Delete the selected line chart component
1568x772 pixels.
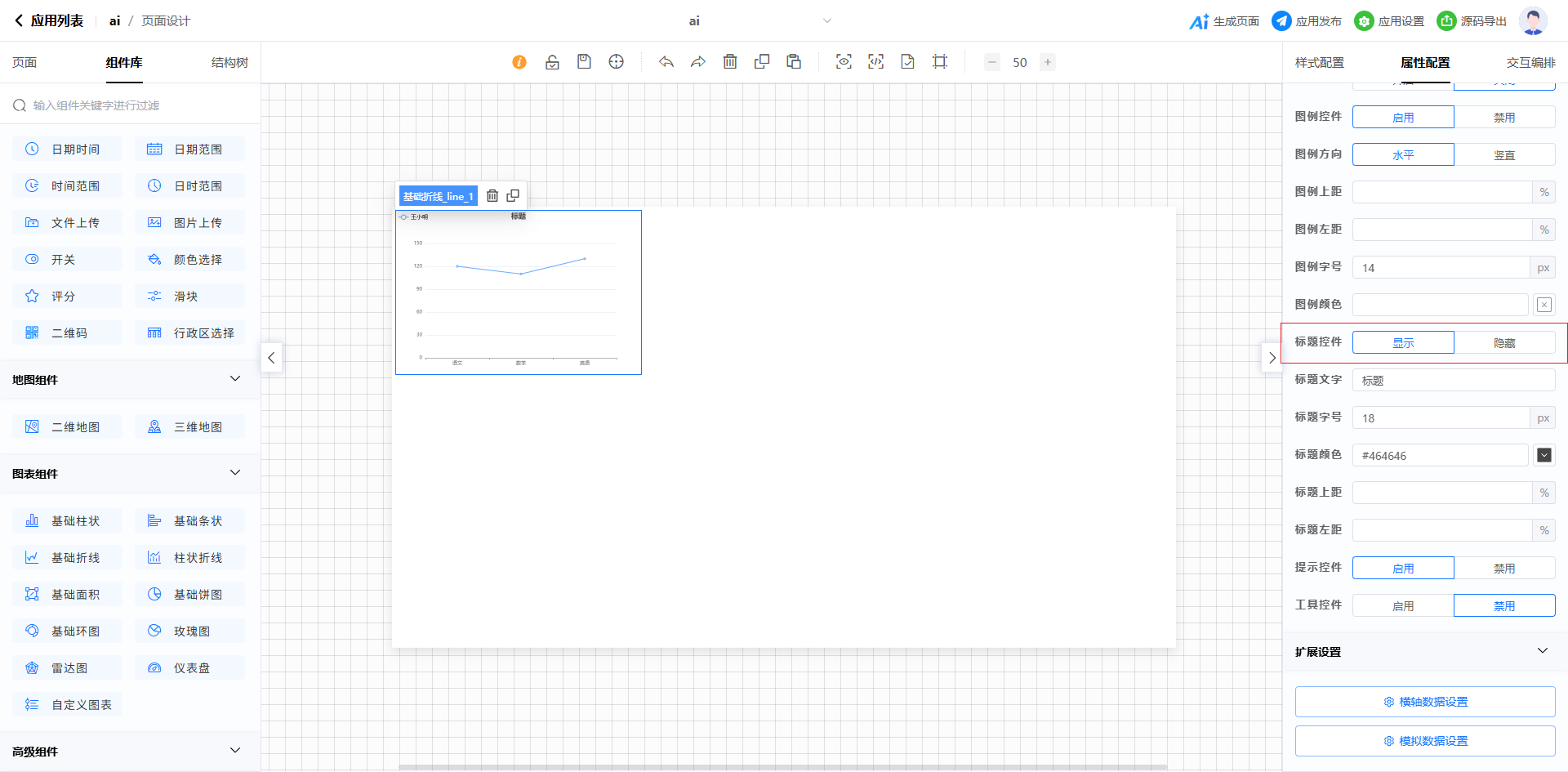492,196
